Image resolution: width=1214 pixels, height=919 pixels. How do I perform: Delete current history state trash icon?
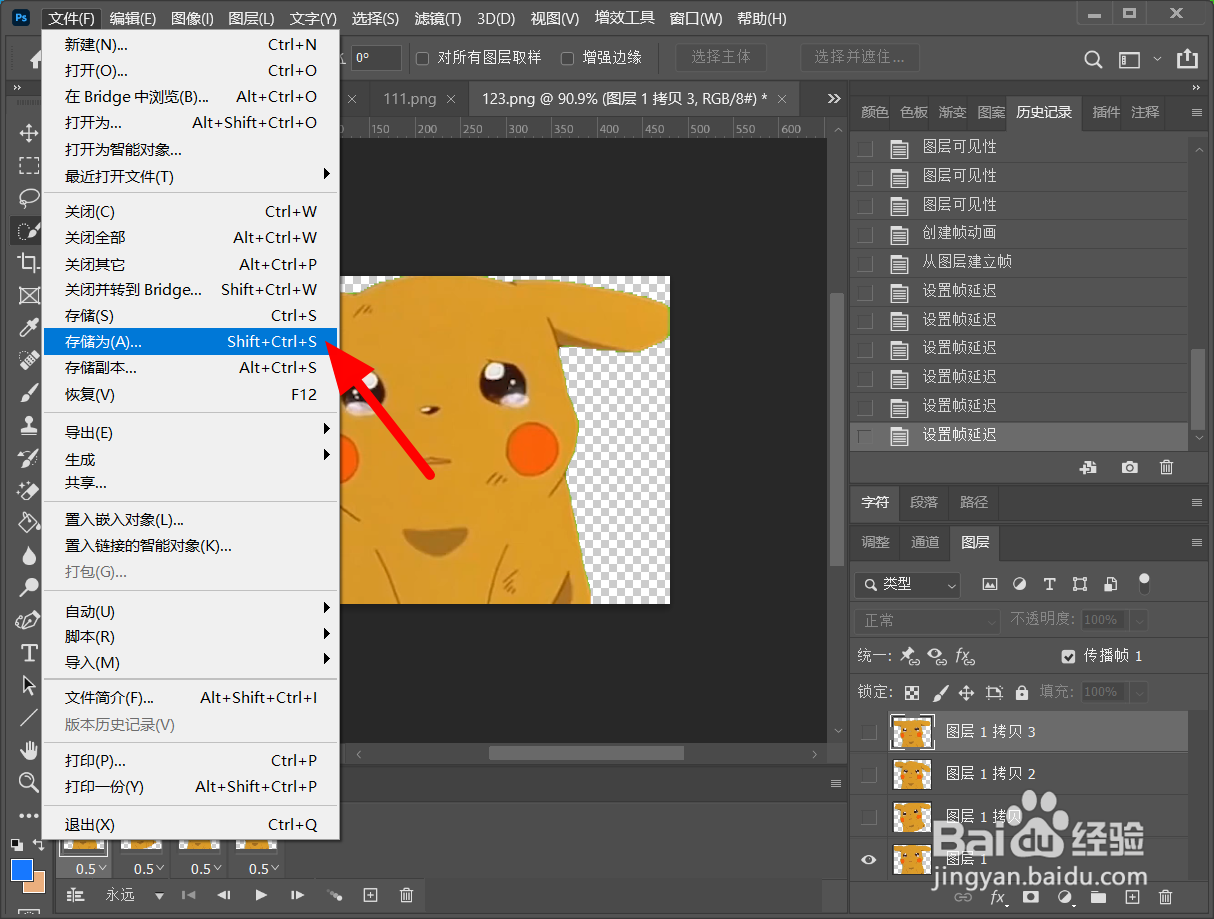point(1166,467)
